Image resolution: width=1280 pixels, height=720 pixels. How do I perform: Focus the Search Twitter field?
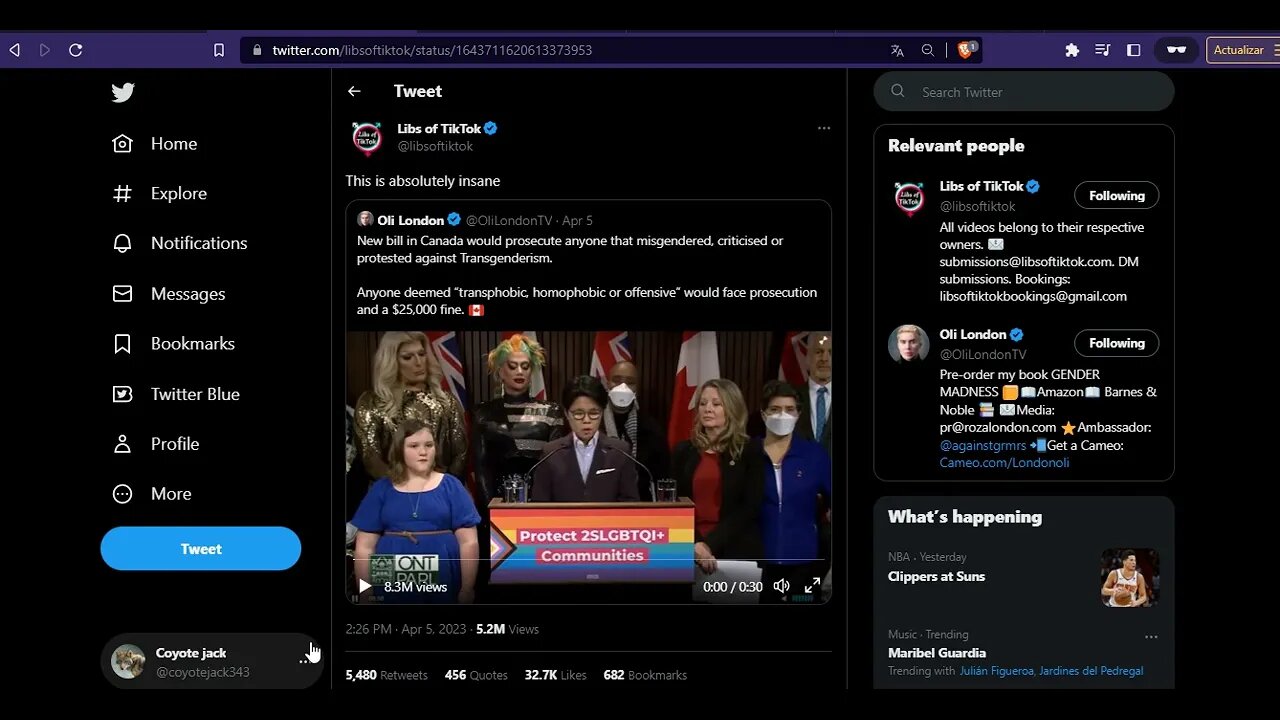[1024, 91]
